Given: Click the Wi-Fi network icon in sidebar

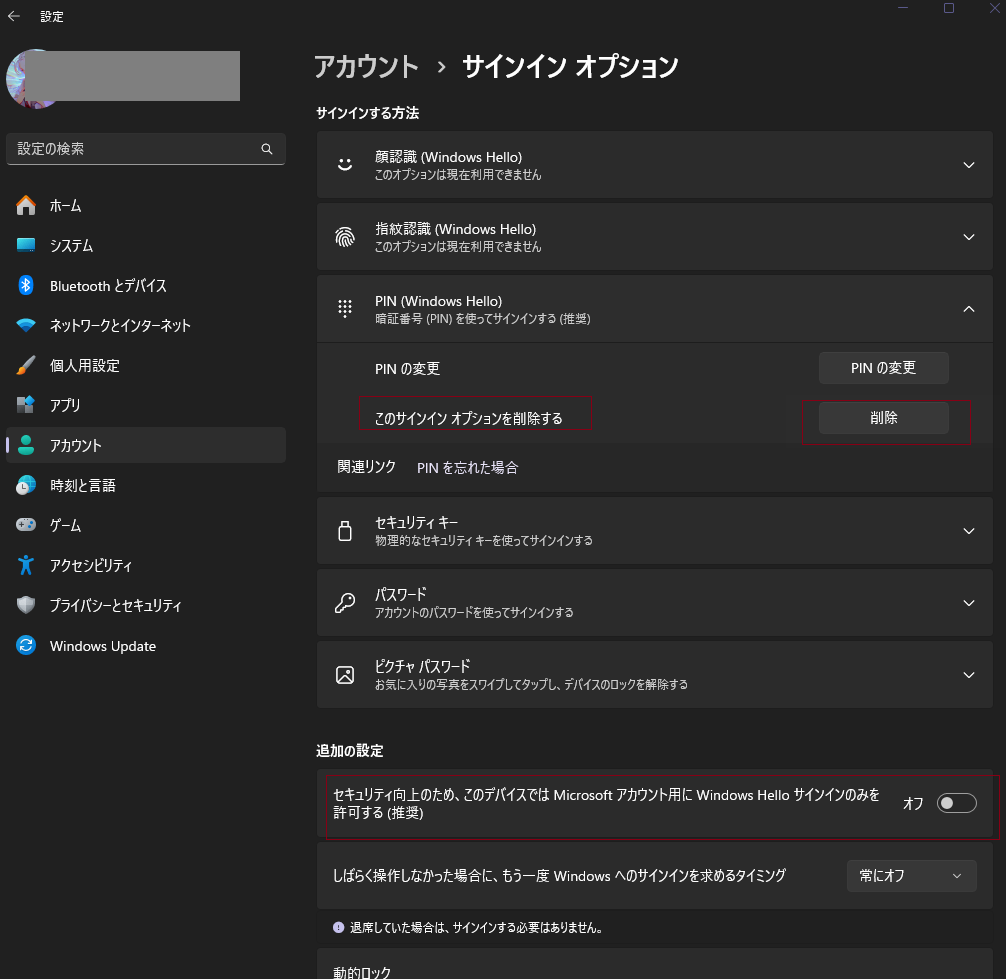Looking at the screenshot, I should [26, 325].
